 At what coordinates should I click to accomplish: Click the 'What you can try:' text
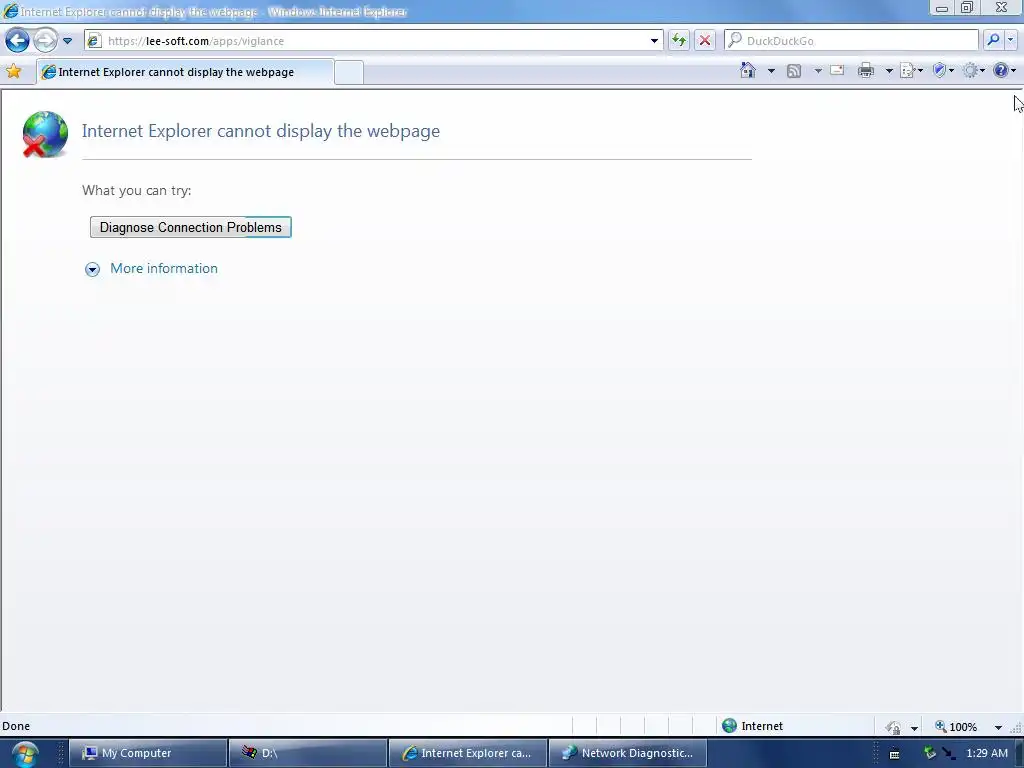point(136,190)
